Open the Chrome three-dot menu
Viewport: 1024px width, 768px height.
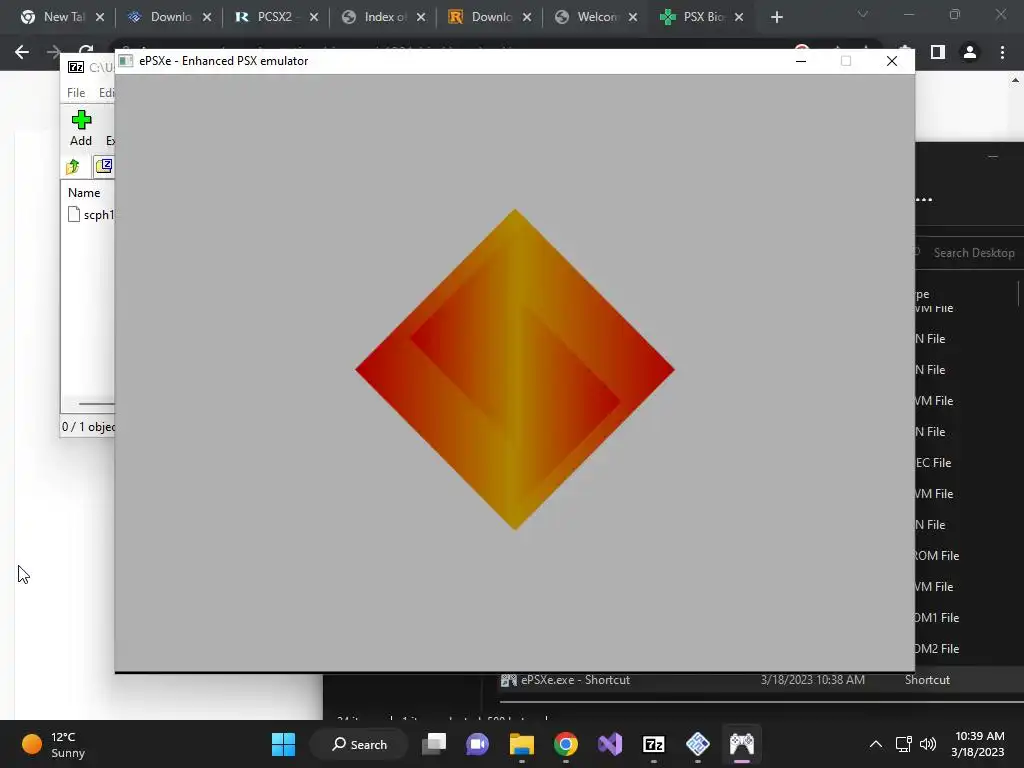pos(1002,52)
